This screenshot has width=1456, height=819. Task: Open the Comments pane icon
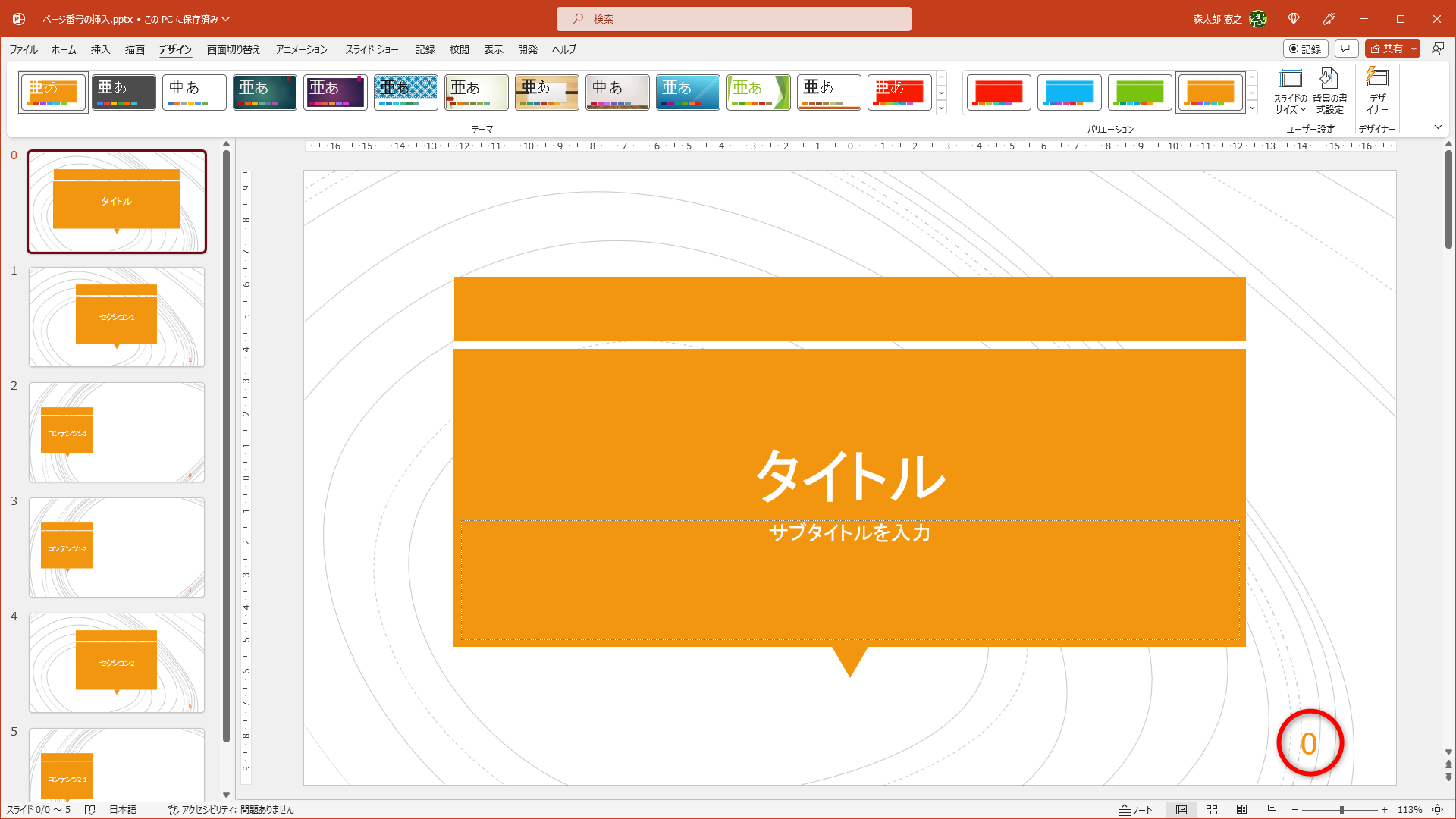1346,48
